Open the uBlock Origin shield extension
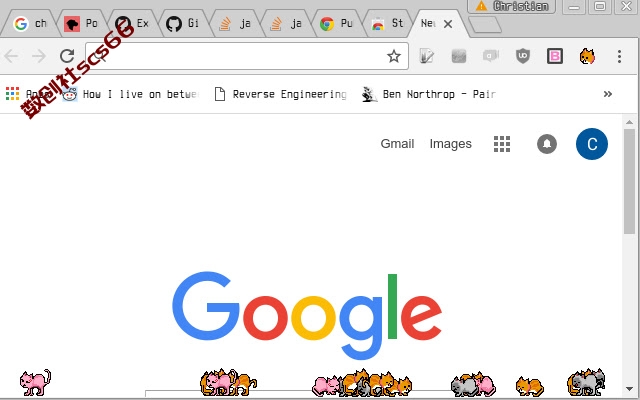Image resolution: width=640 pixels, height=400 pixels. pyautogui.click(x=523, y=56)
